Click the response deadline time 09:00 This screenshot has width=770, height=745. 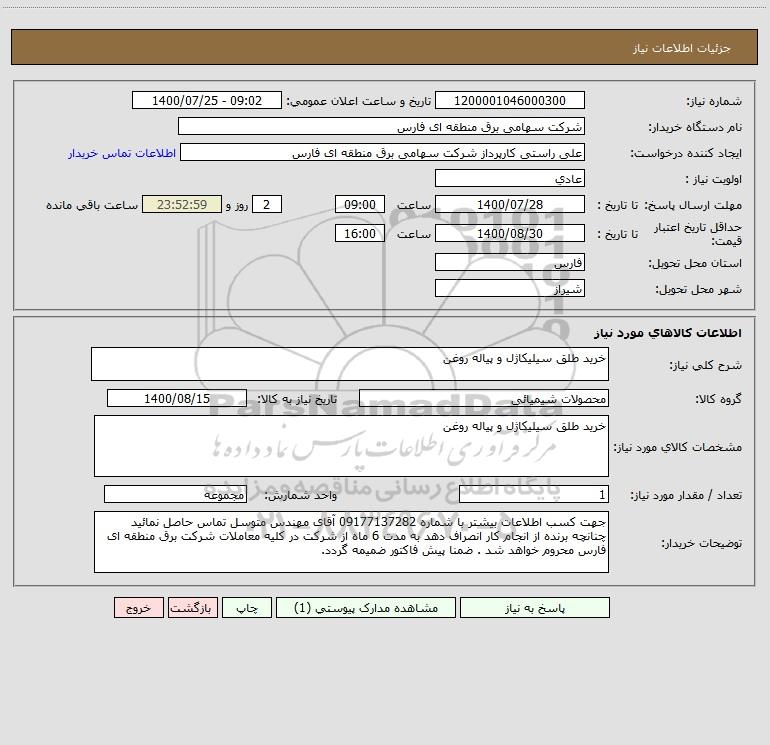coord(359,204)
